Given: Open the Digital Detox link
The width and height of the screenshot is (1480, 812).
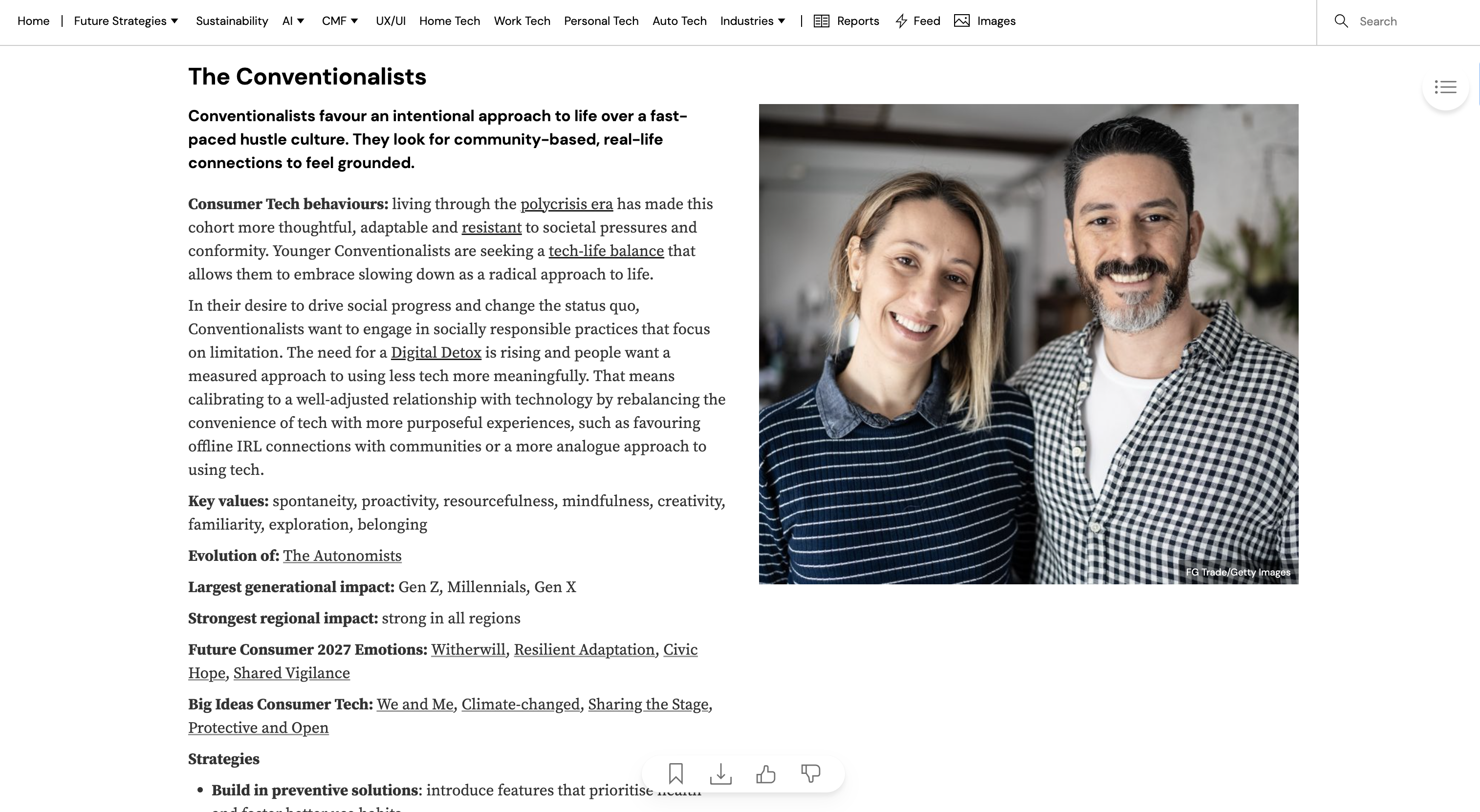Looking at the screenshot, I should click(436, 352).
